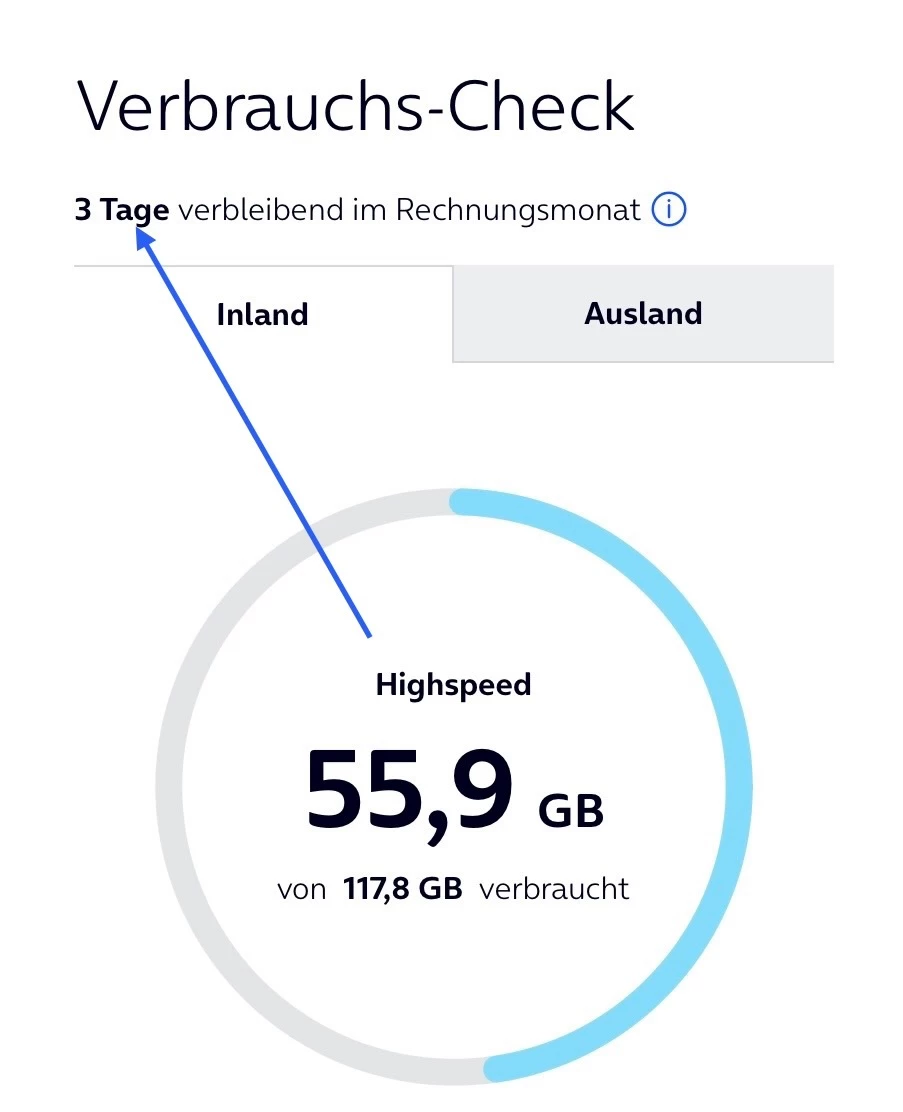This screenshot has width=903, height=1112.
Task: Click the word "verbraucht" below usage
Action: click(x=555, y=889)
